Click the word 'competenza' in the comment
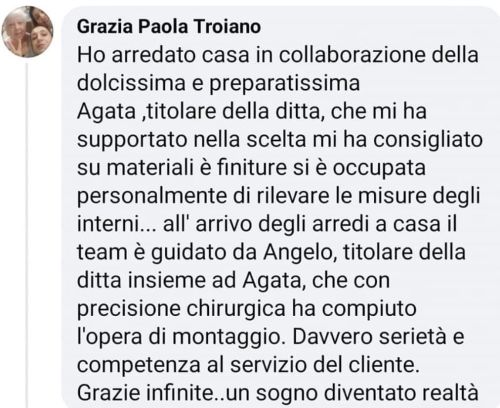This screenshot has height=408, width=500. 139,366
